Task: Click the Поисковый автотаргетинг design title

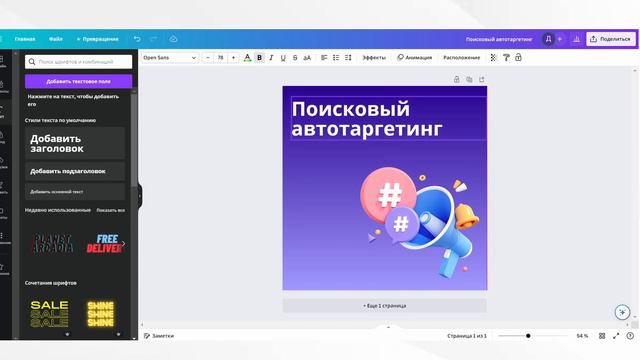Action: (x=499, y=39)
